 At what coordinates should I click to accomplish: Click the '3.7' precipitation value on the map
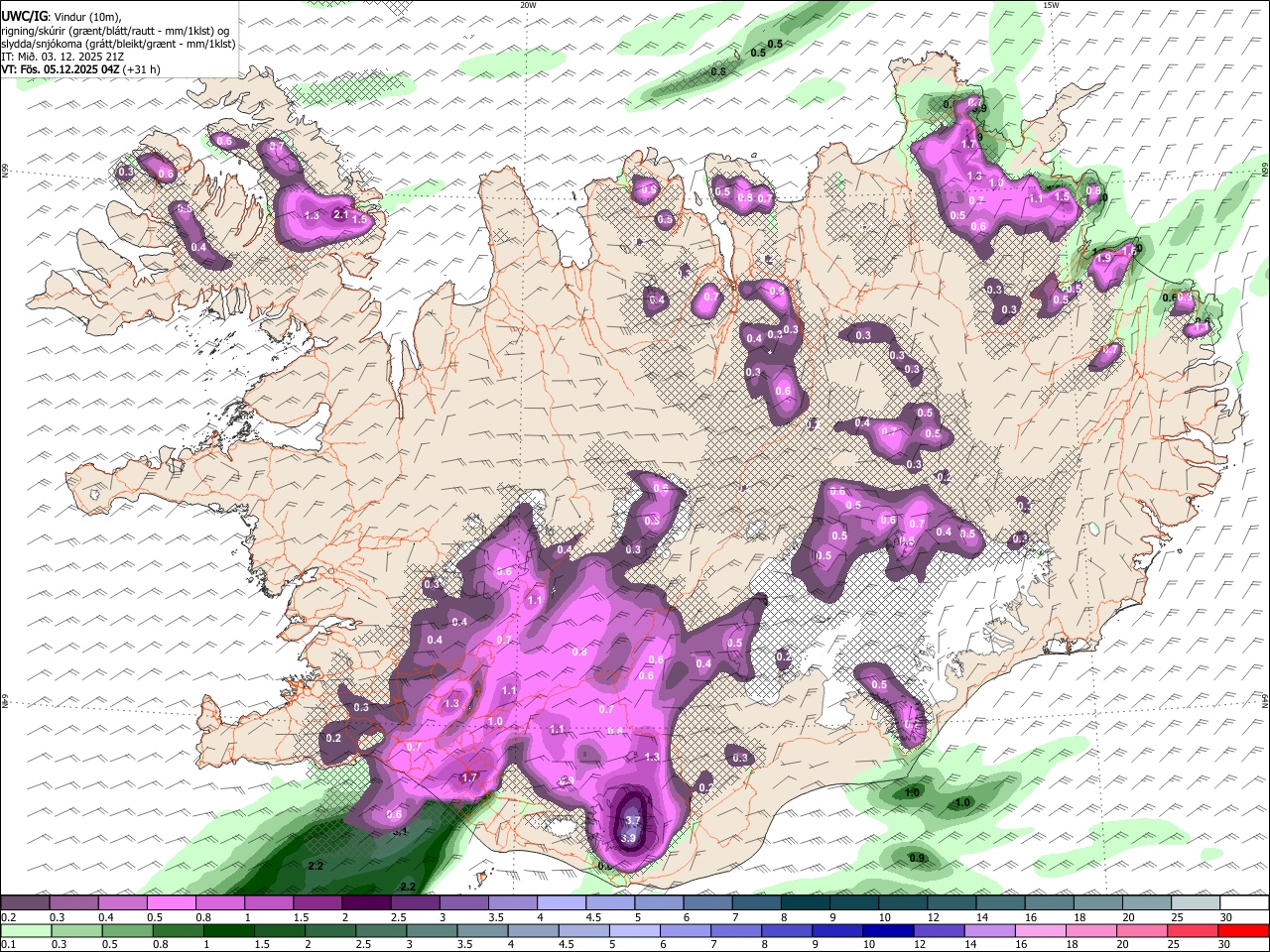pos(632,820)
